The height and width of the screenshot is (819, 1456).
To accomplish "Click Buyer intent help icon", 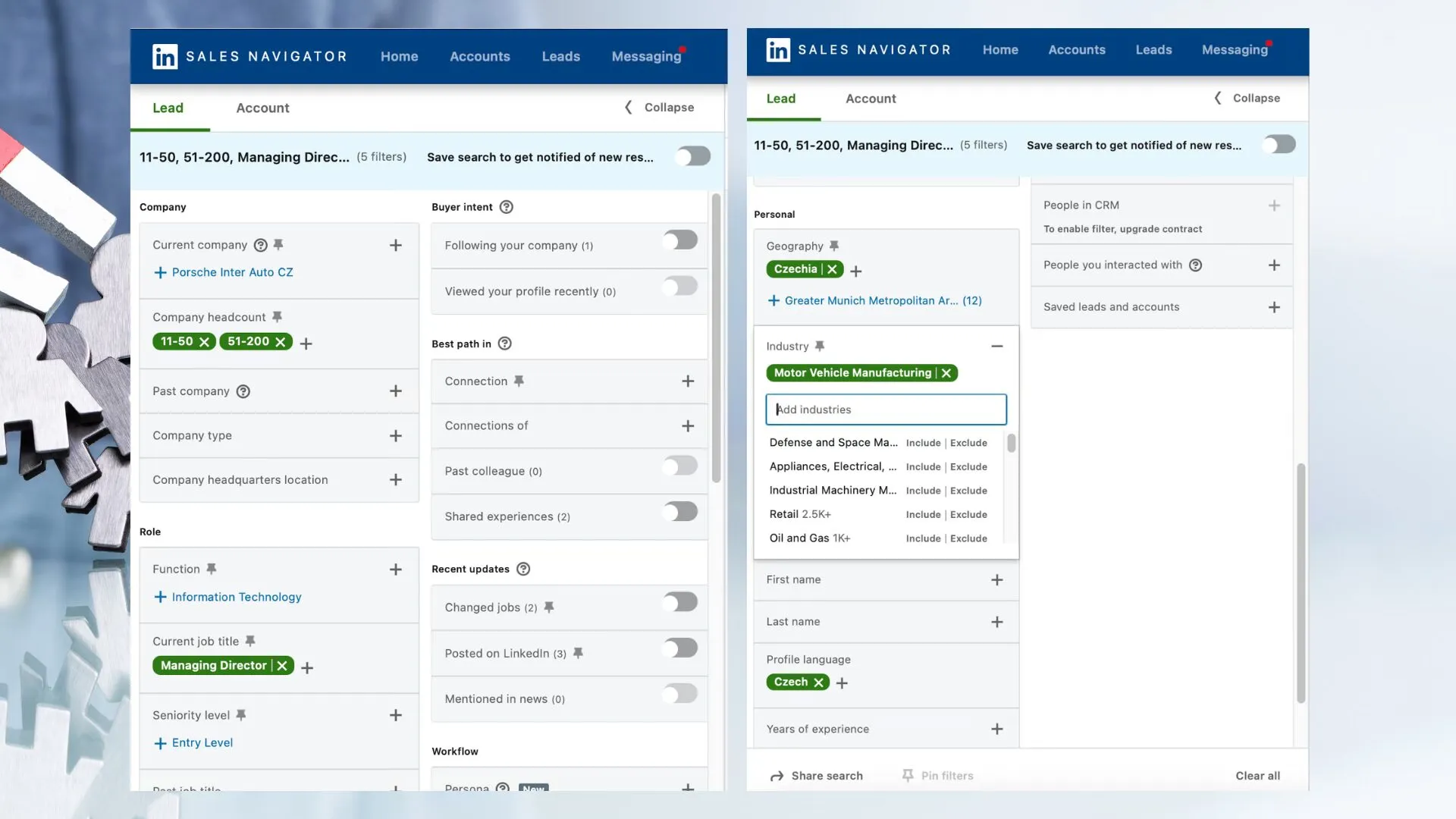I will 507,207.
